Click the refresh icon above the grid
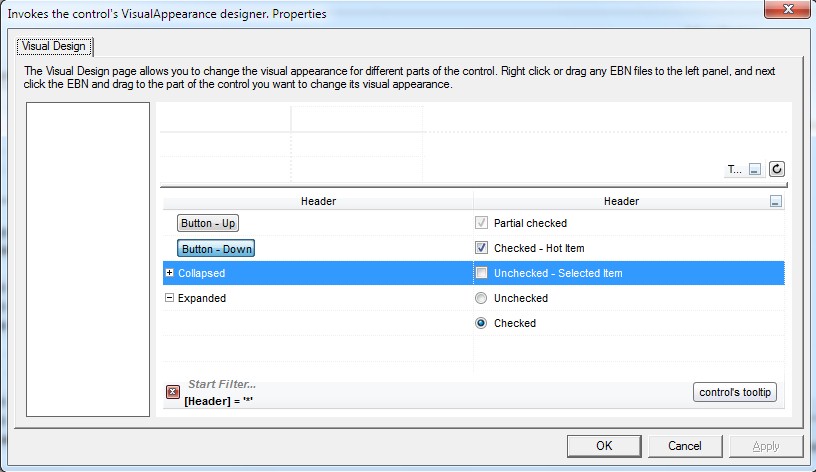This screenshot has height=472, width=816. tap(776, 170)
